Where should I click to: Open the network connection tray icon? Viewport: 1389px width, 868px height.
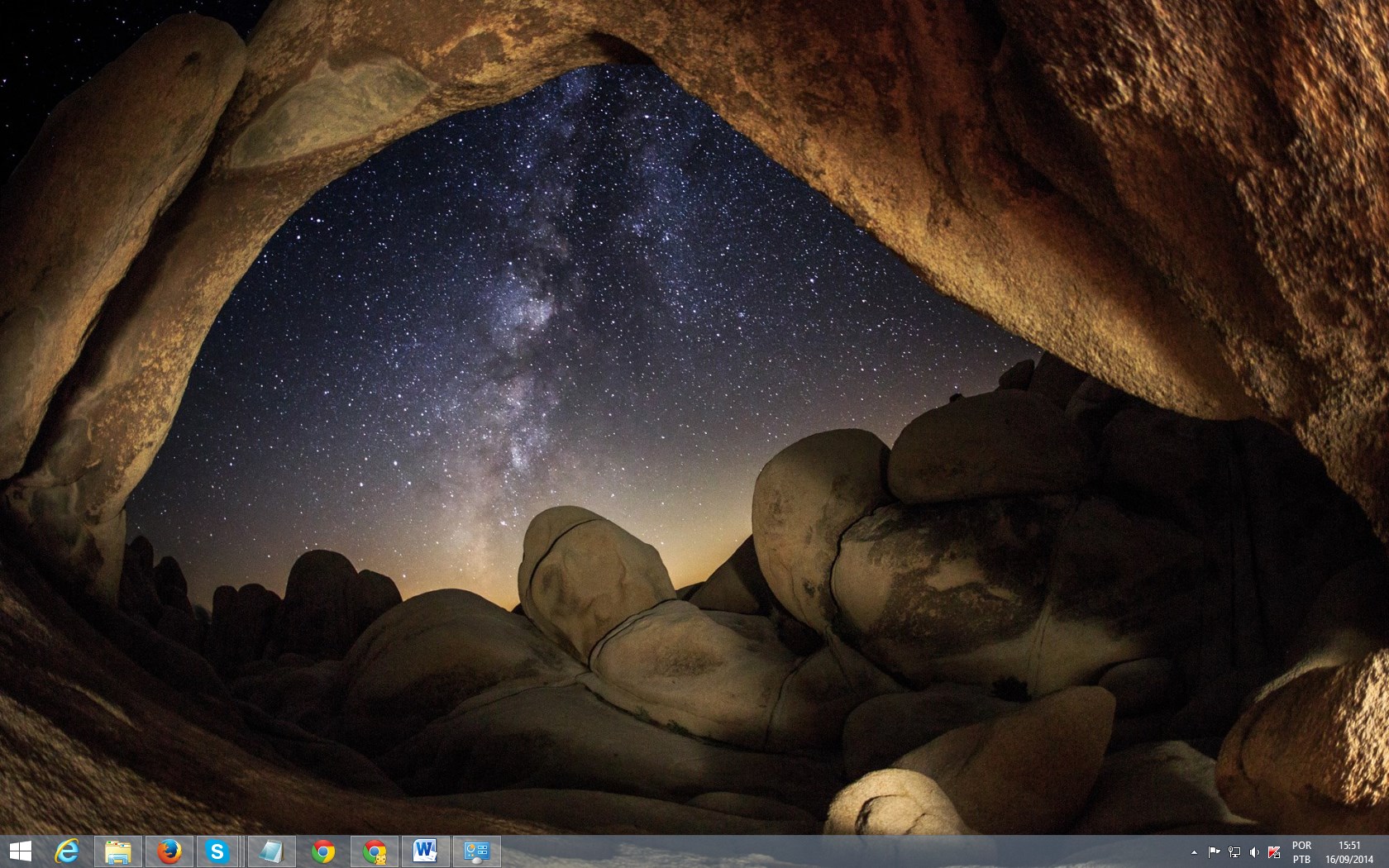click(1234, 852)
